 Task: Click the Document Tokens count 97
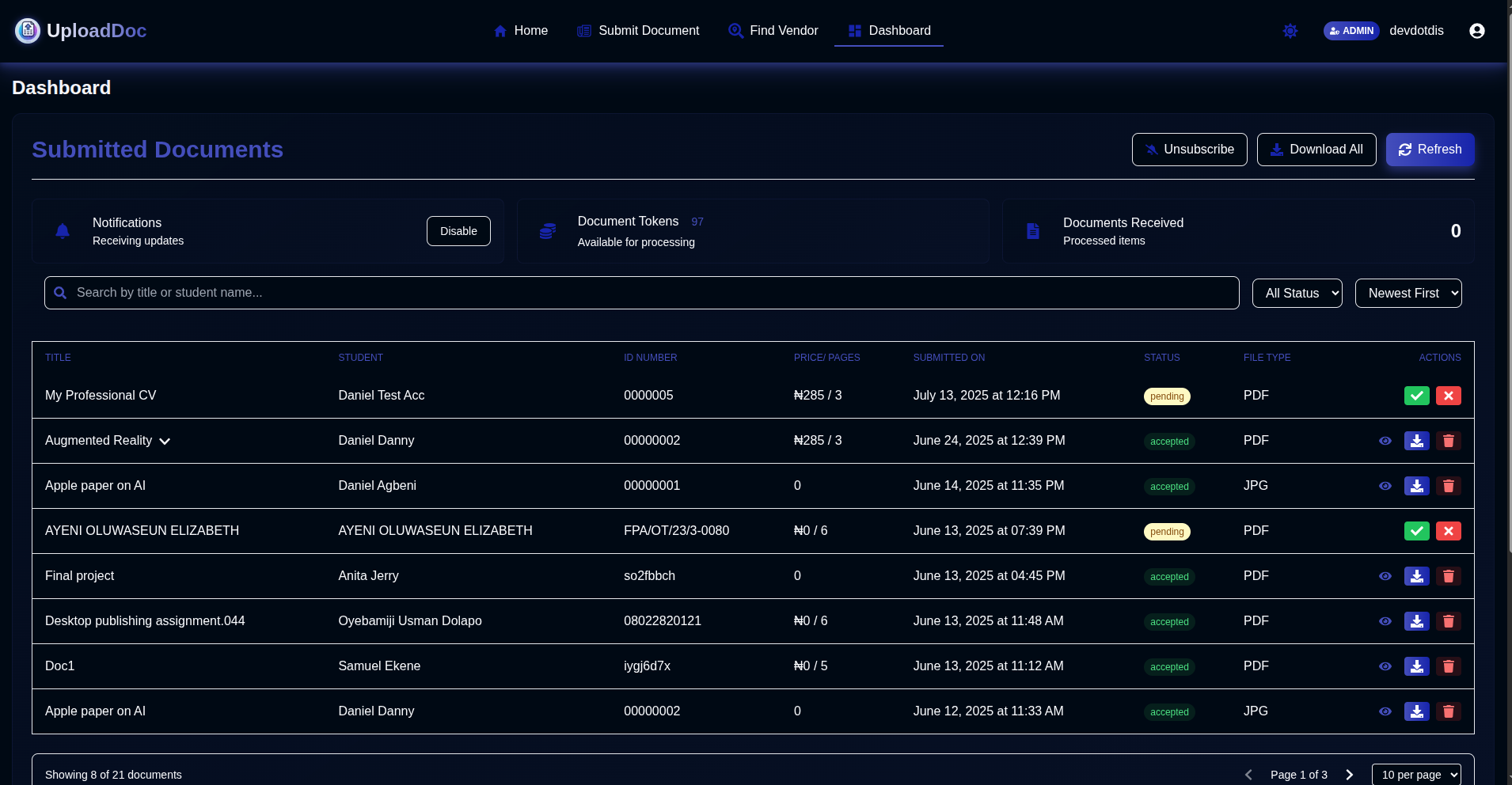pyautogui.click(x=697, y=222)
